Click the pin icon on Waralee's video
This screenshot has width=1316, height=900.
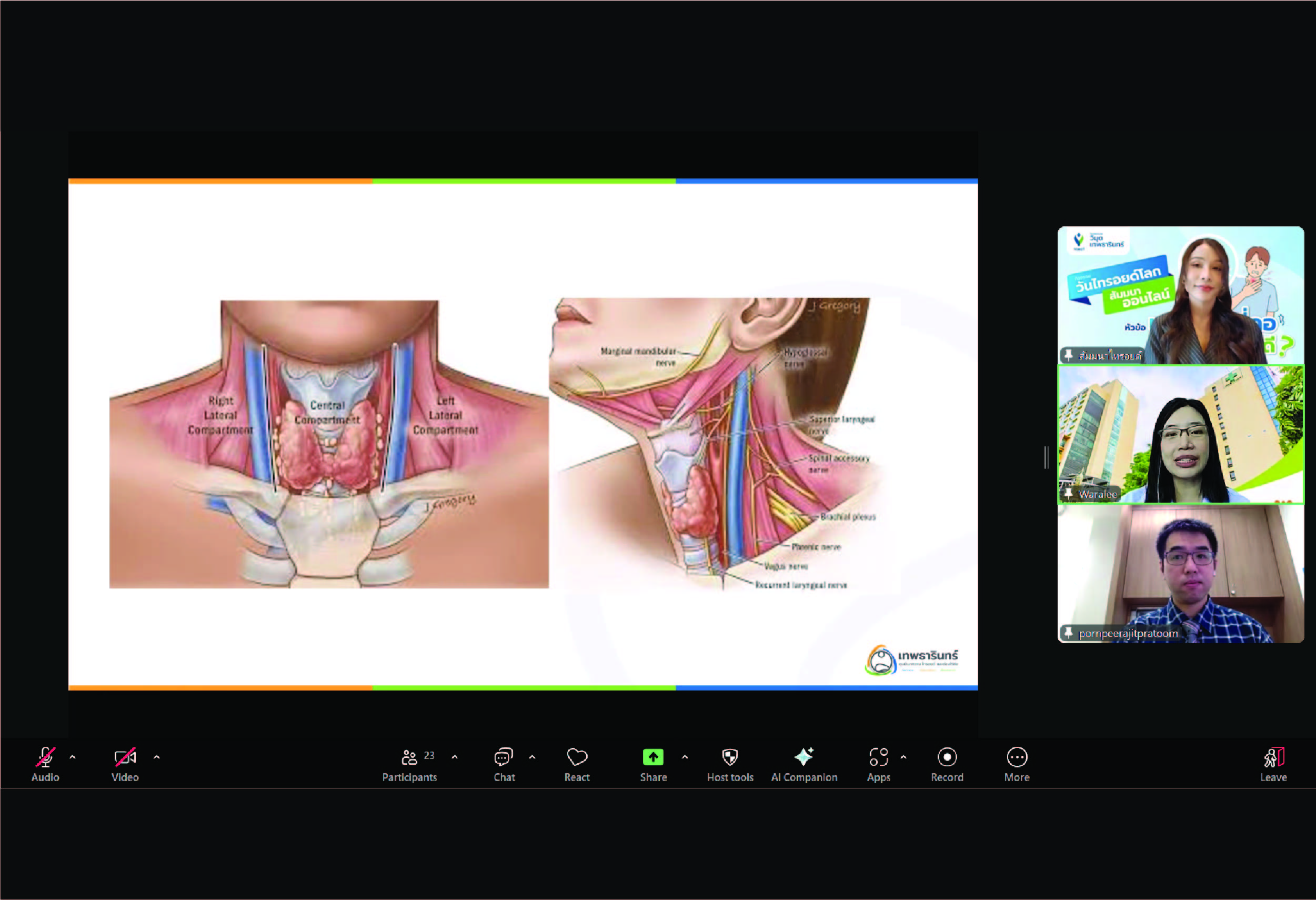[x=1069, y=494]
